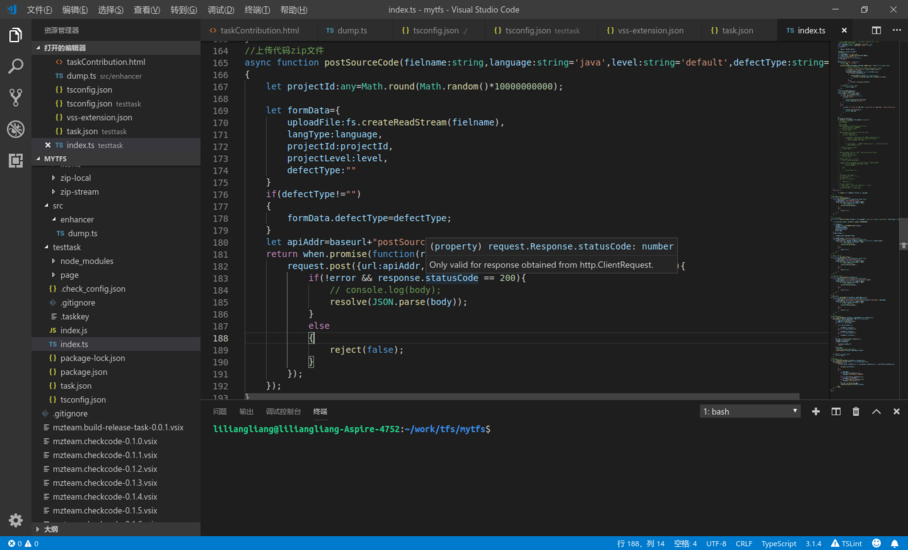Open the Debug view in activity bar
Image resolution: width=908 pixels, height=550 pixels.
15,129
